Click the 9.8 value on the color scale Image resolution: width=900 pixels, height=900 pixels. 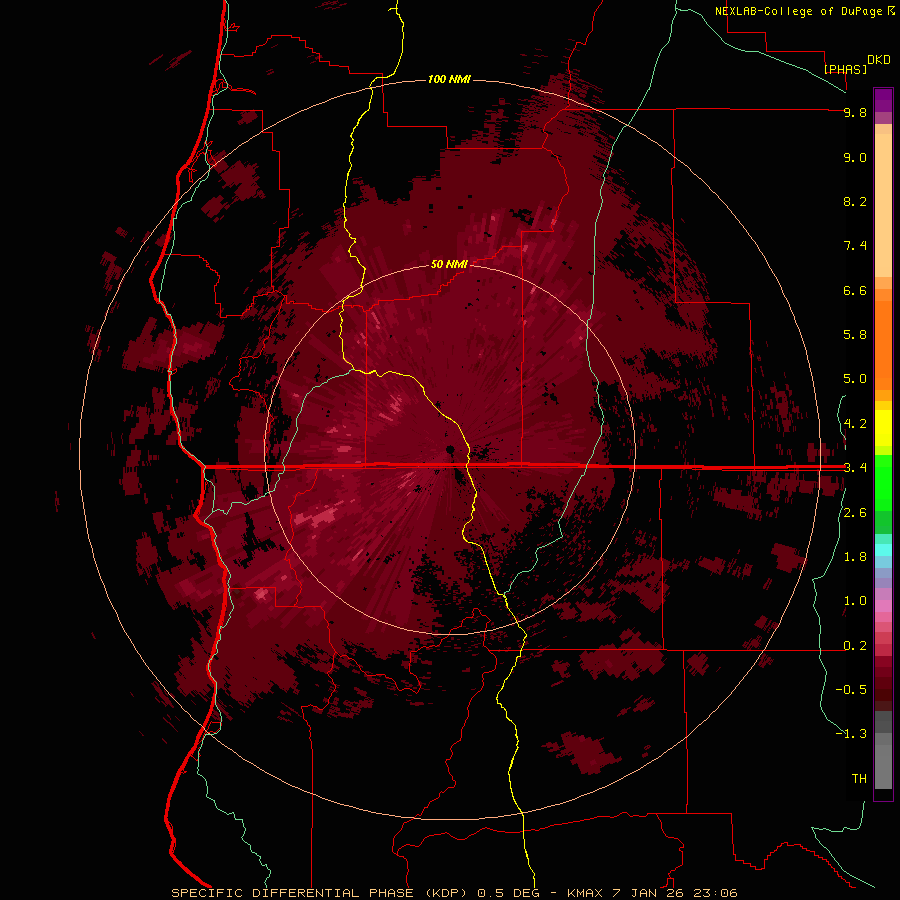point(854,113)
